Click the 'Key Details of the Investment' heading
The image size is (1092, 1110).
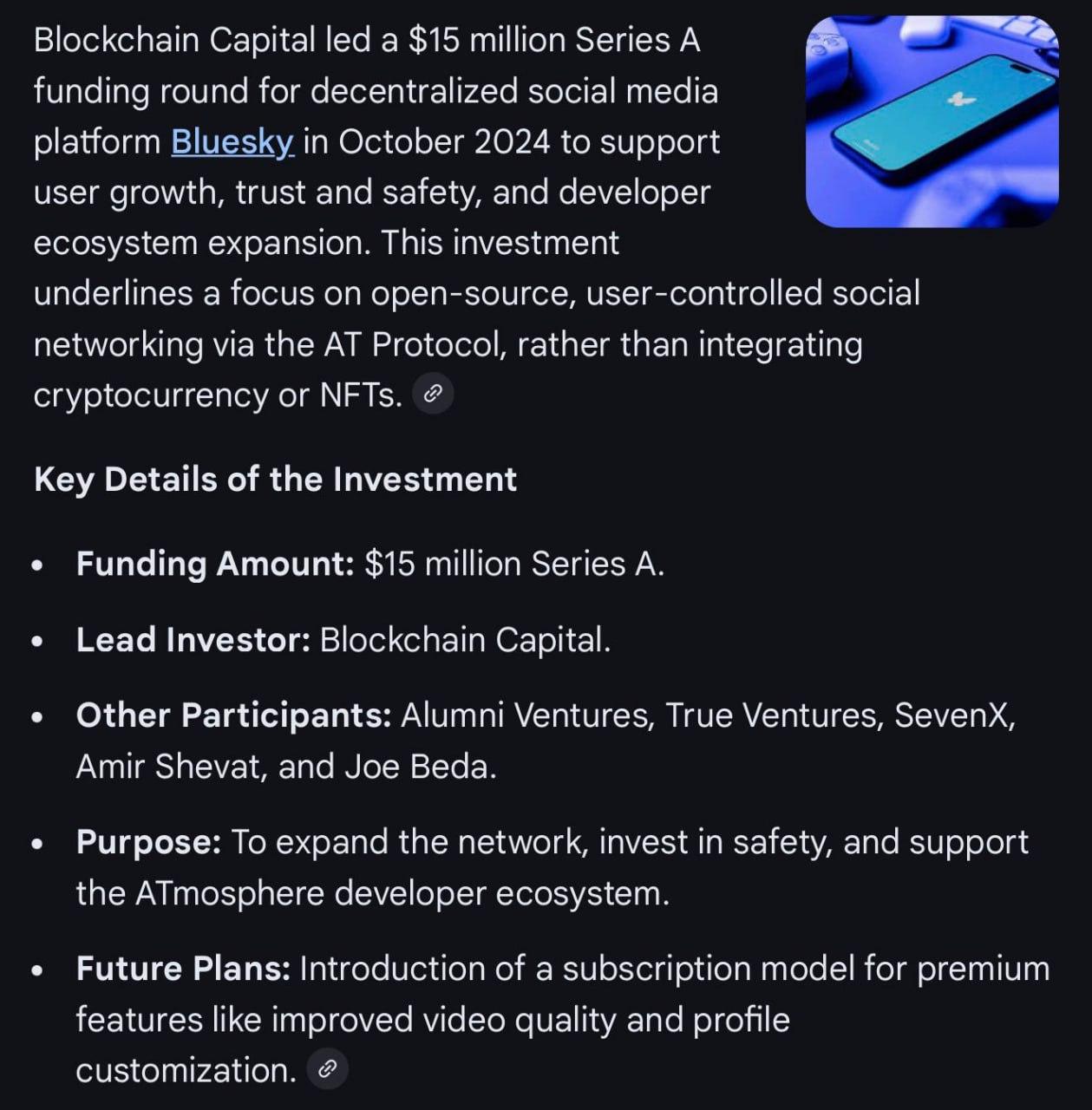tap(275, 479)
